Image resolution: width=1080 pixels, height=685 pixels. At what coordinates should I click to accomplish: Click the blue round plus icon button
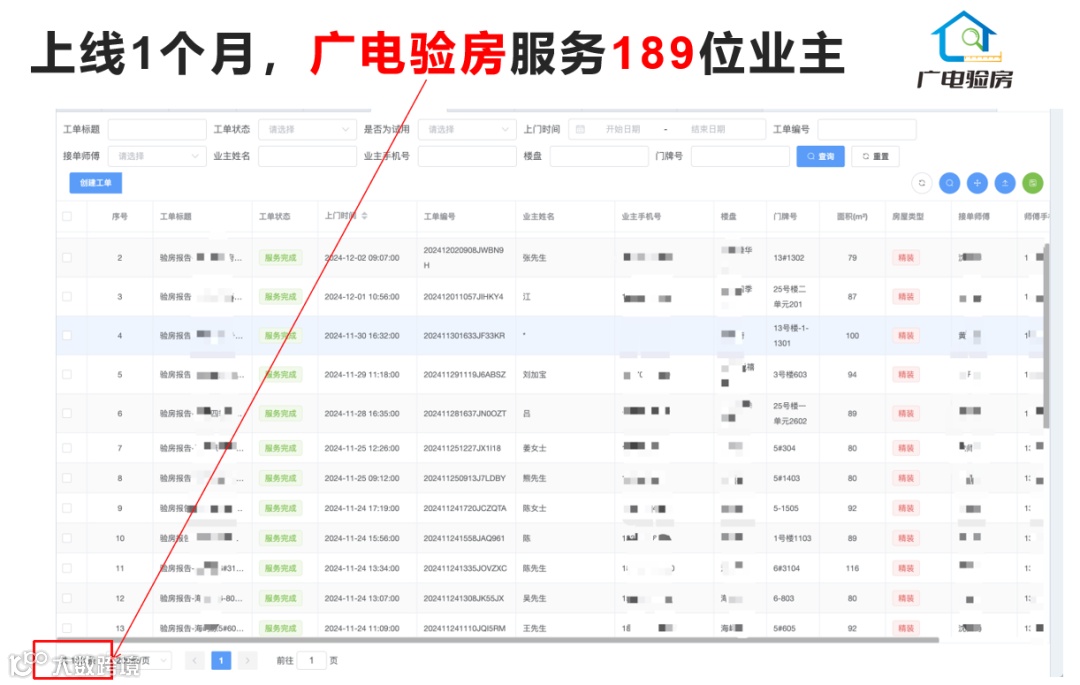coord(977,183)
